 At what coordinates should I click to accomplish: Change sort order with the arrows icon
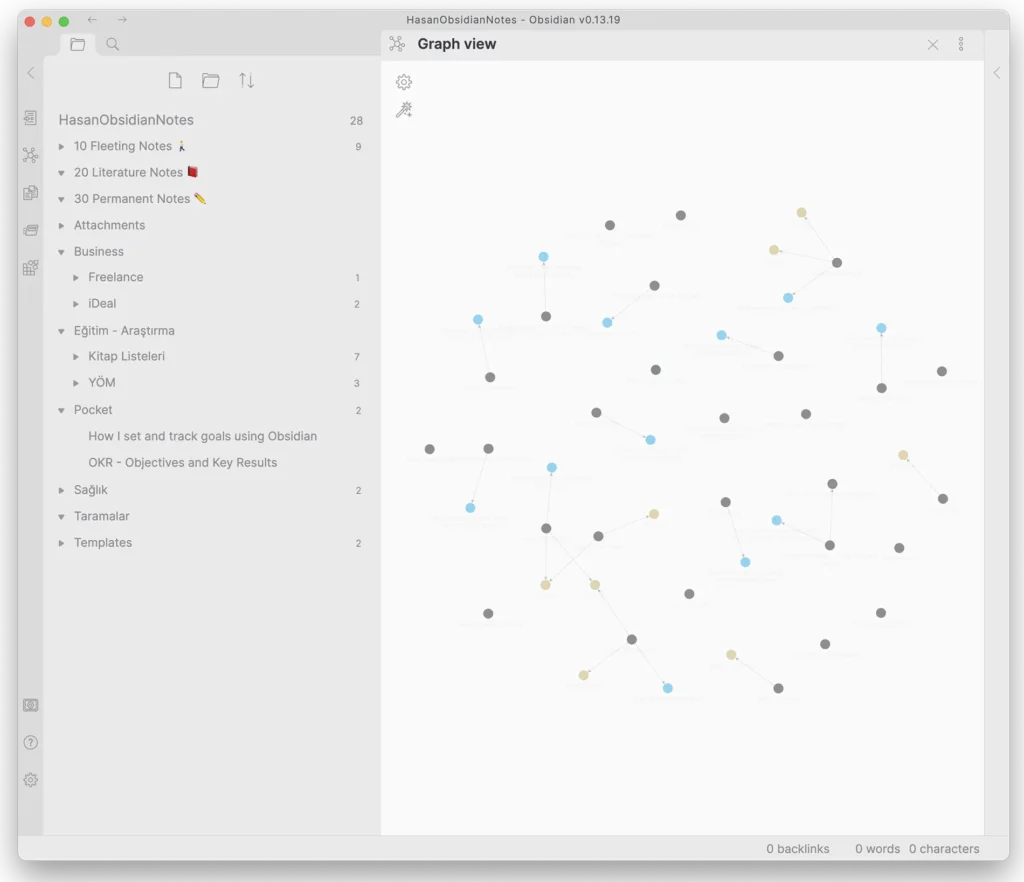(246, 81)
